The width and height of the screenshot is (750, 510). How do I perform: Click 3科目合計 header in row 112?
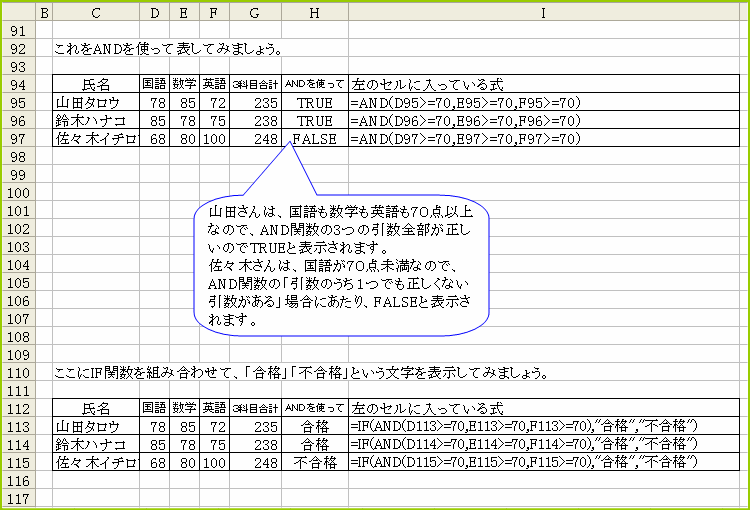[x=255, y=409]
